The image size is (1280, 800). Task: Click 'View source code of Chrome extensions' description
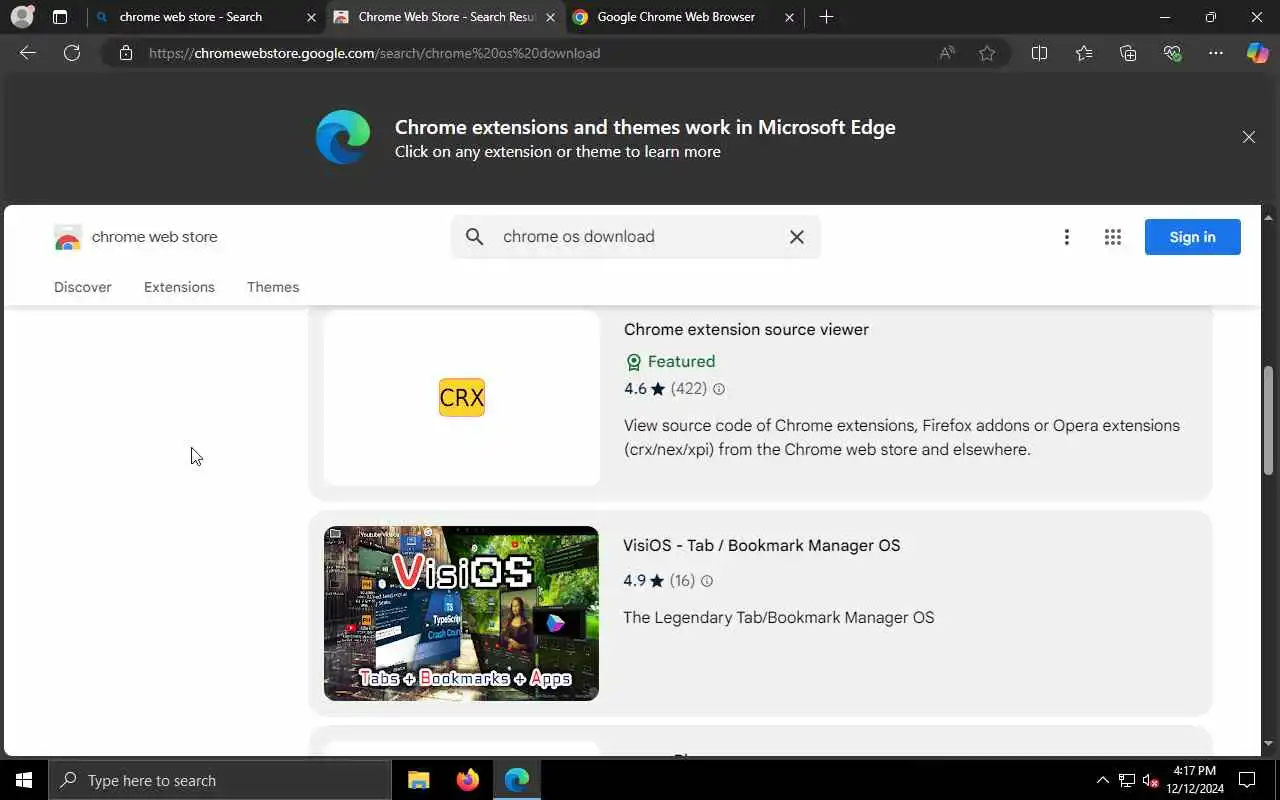tap(902, 438)
